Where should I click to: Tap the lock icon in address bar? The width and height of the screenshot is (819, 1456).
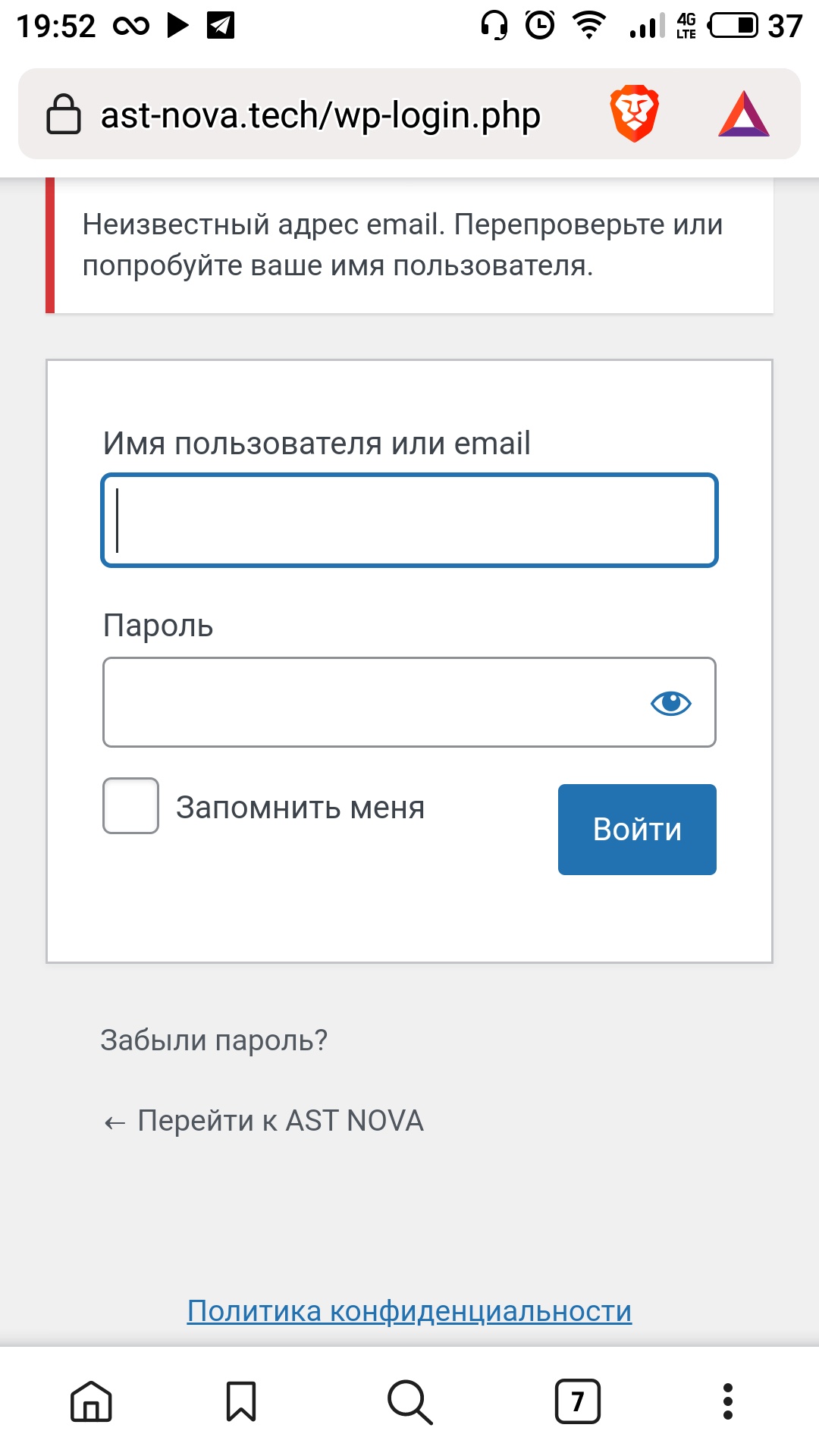point(64,115)
